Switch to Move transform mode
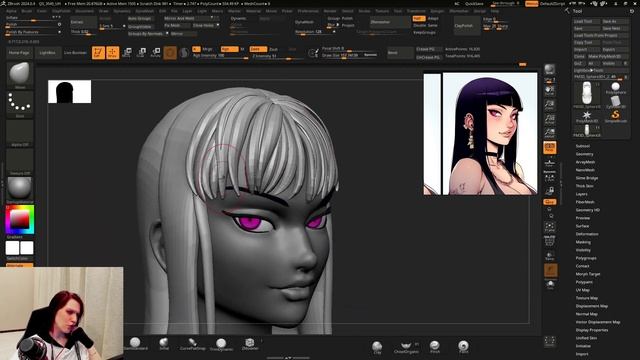This screenshot has height=360, width=640. point(127,53)
